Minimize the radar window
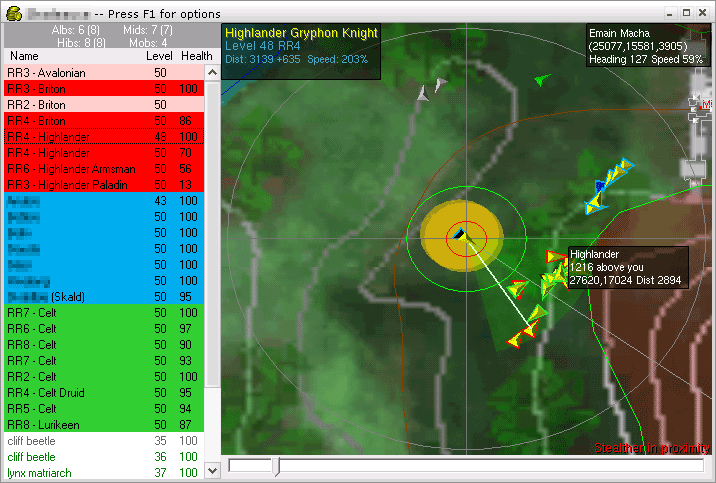Viewport: 716px width, 483px height. [x=669, y=13]
